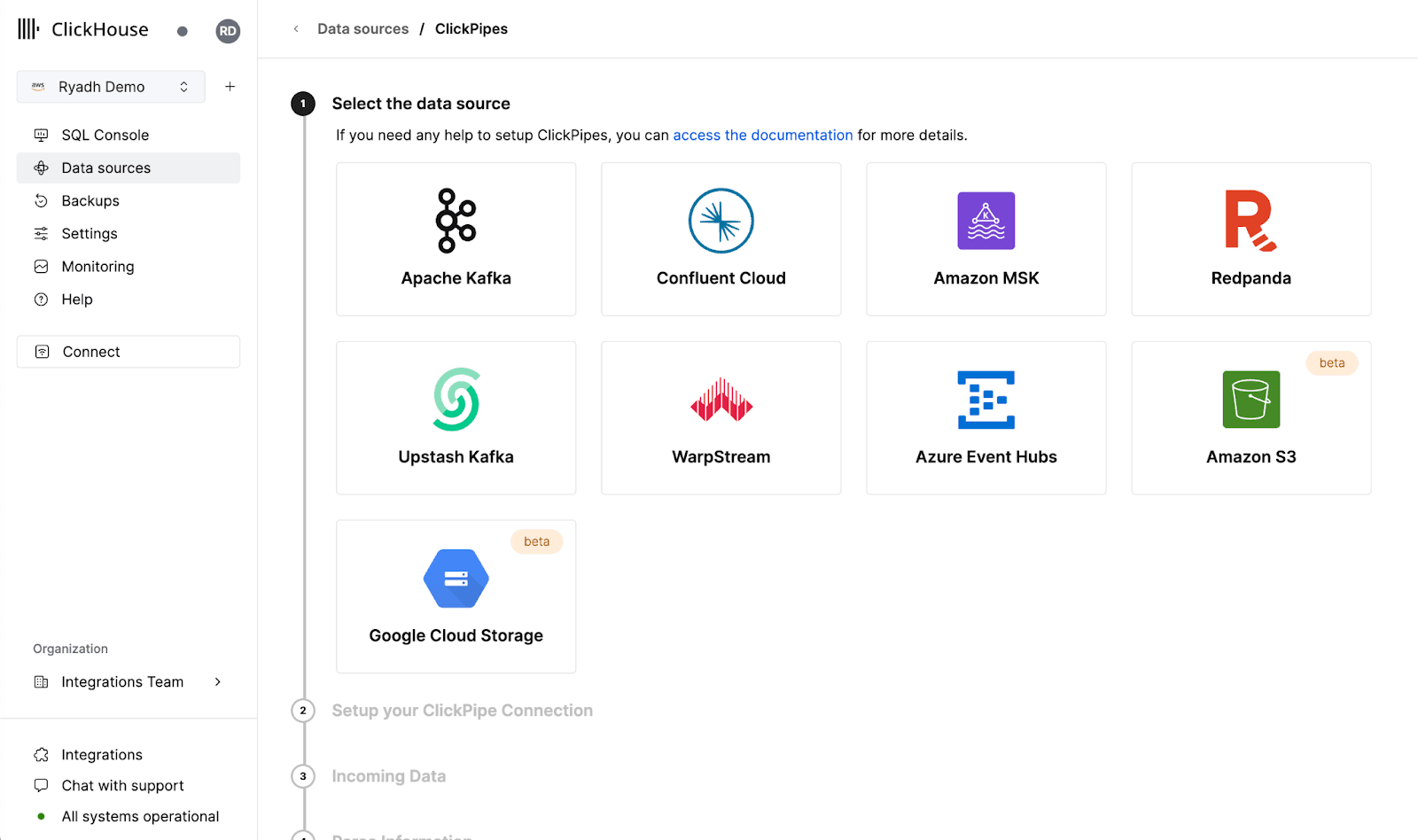Viewport: 1418px width, 840px height.
Task: Select the Amazon S3 bucket icon
Action: pyautogui.click(x=1250, y=400)
